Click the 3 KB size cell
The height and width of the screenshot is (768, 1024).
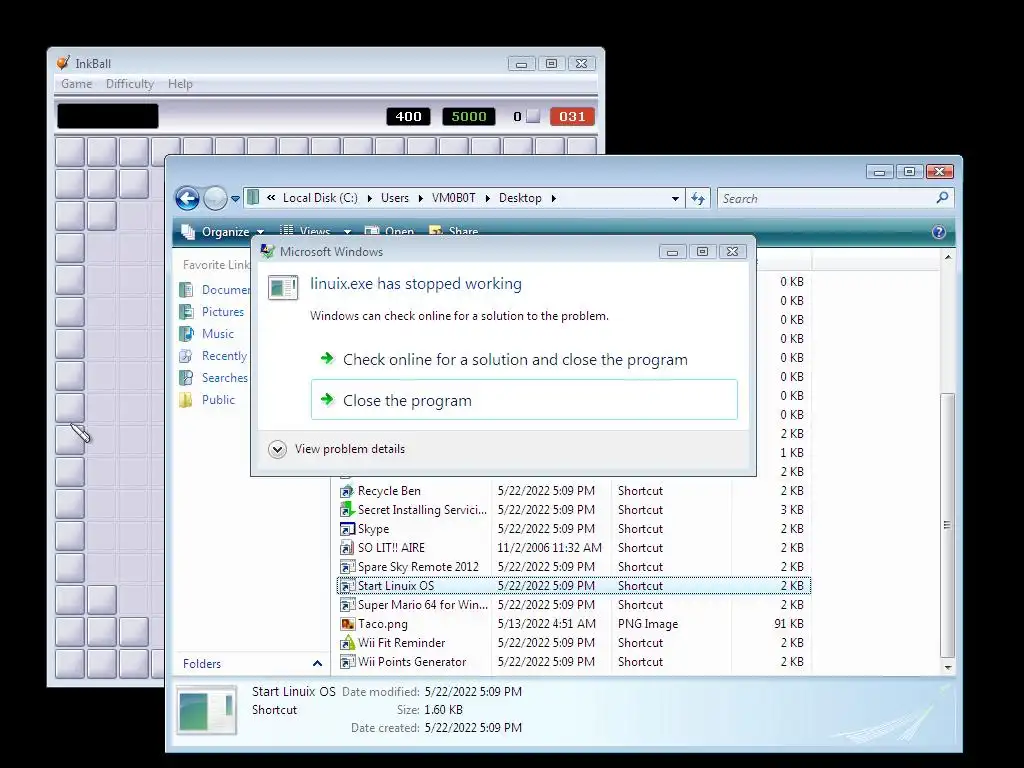click(792, 509)
